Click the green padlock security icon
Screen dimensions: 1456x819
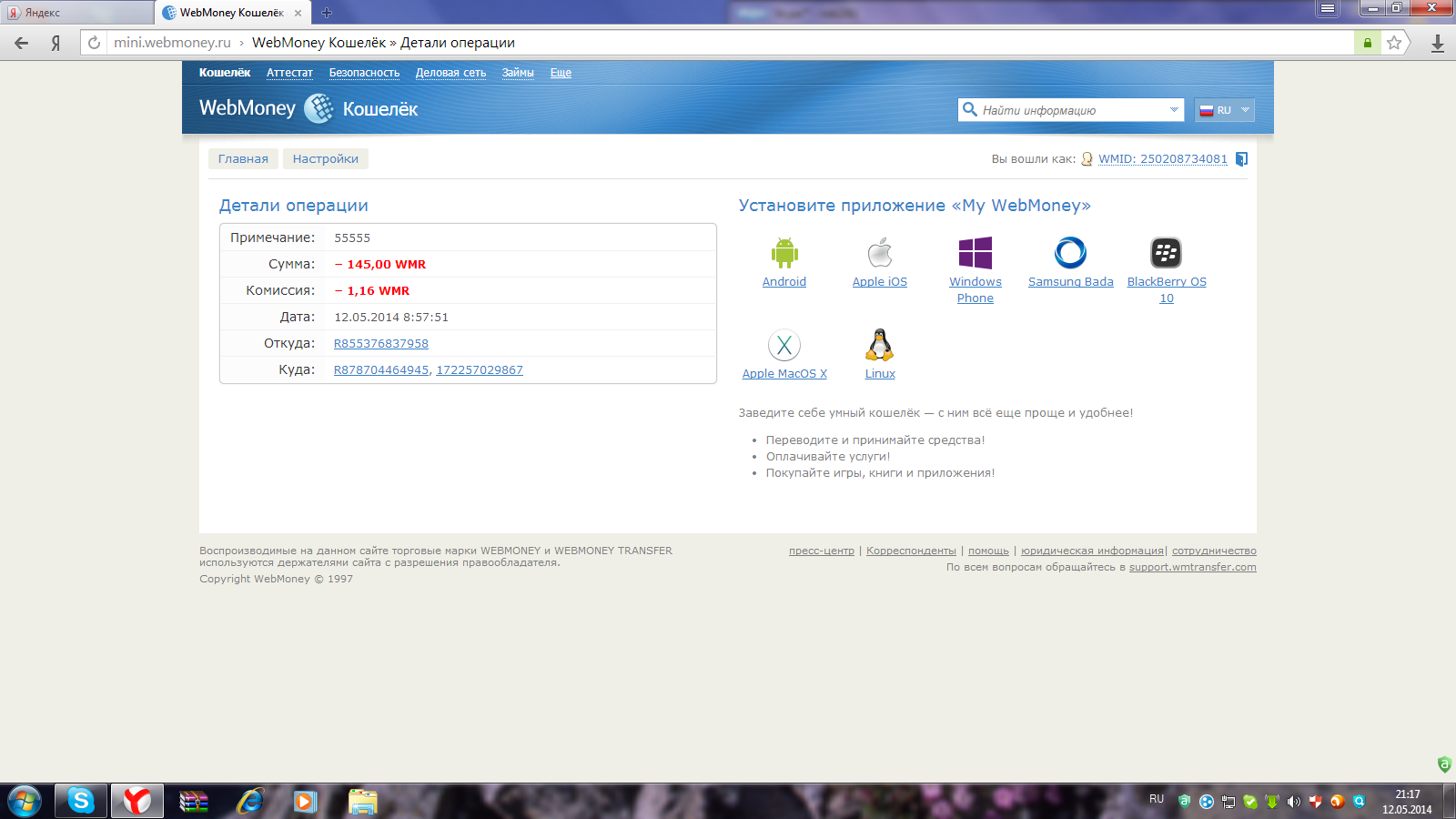pyautogui.click(x=1367, y=43)
